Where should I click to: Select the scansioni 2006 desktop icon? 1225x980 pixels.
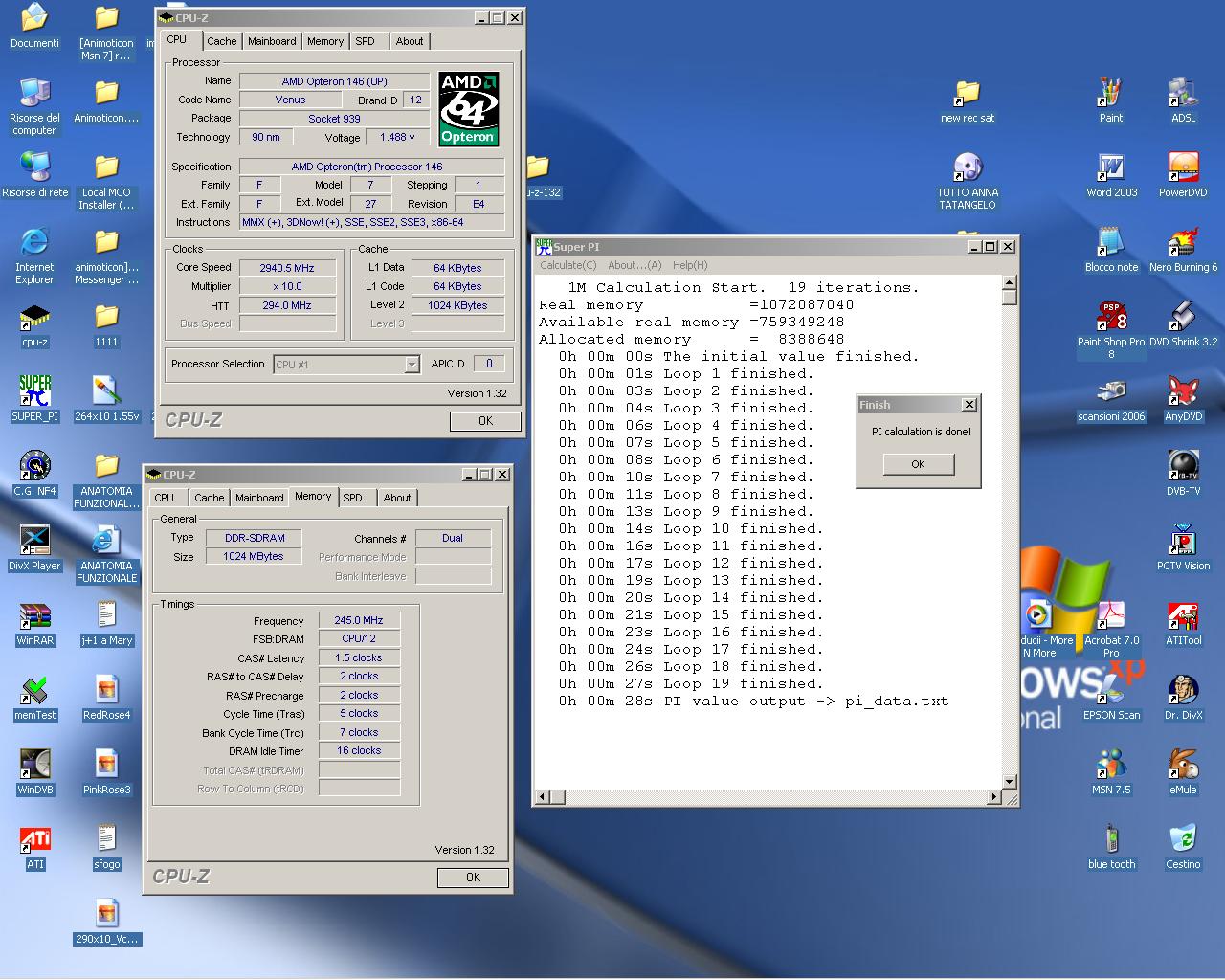pyautogui.click(x=1111, y=399)
